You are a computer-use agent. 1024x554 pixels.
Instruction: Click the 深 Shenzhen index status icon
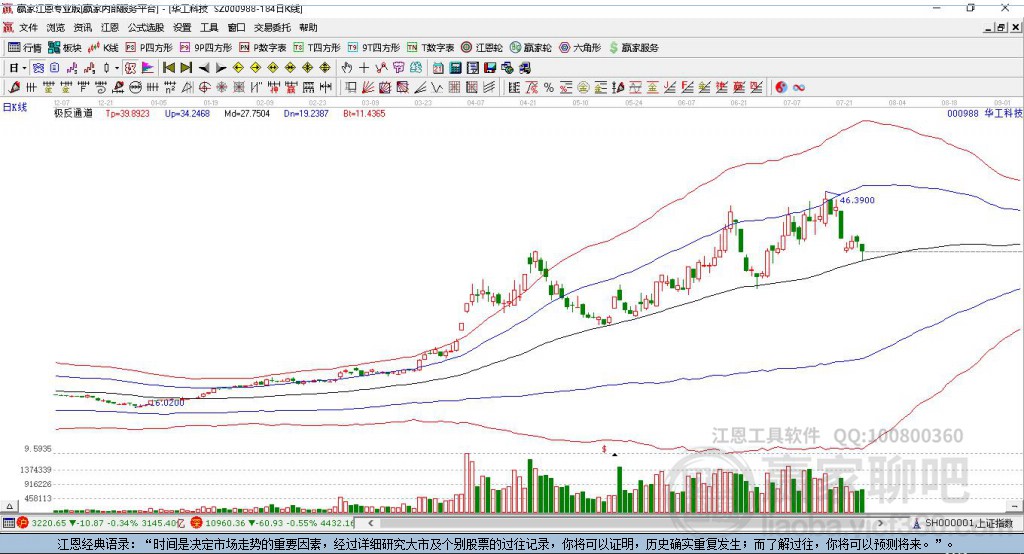point(197,523)
